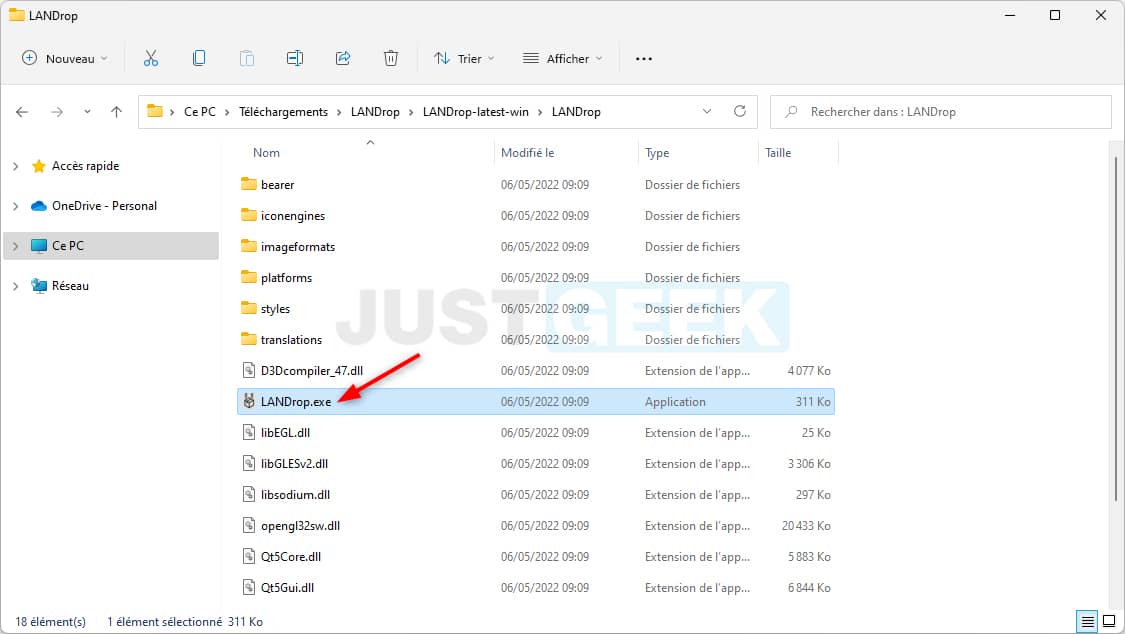Click the 20 433 Ko size value

pos(806,526)
